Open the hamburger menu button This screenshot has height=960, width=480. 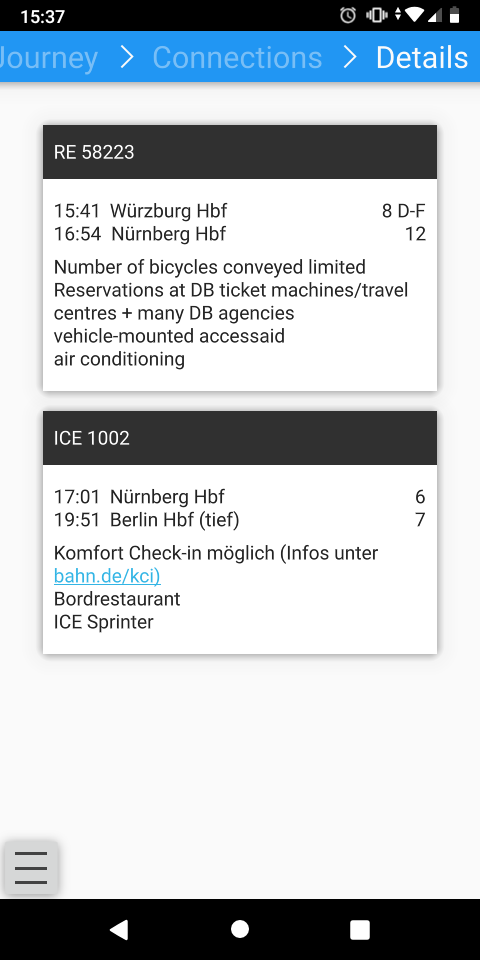31,867
